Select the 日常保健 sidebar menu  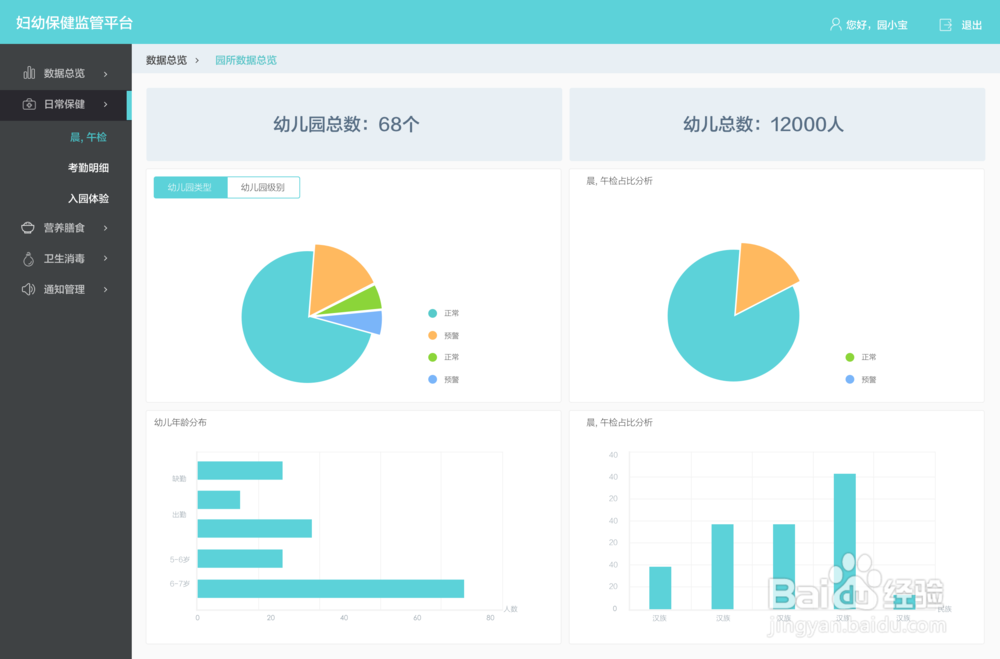[x=66, y=104]
